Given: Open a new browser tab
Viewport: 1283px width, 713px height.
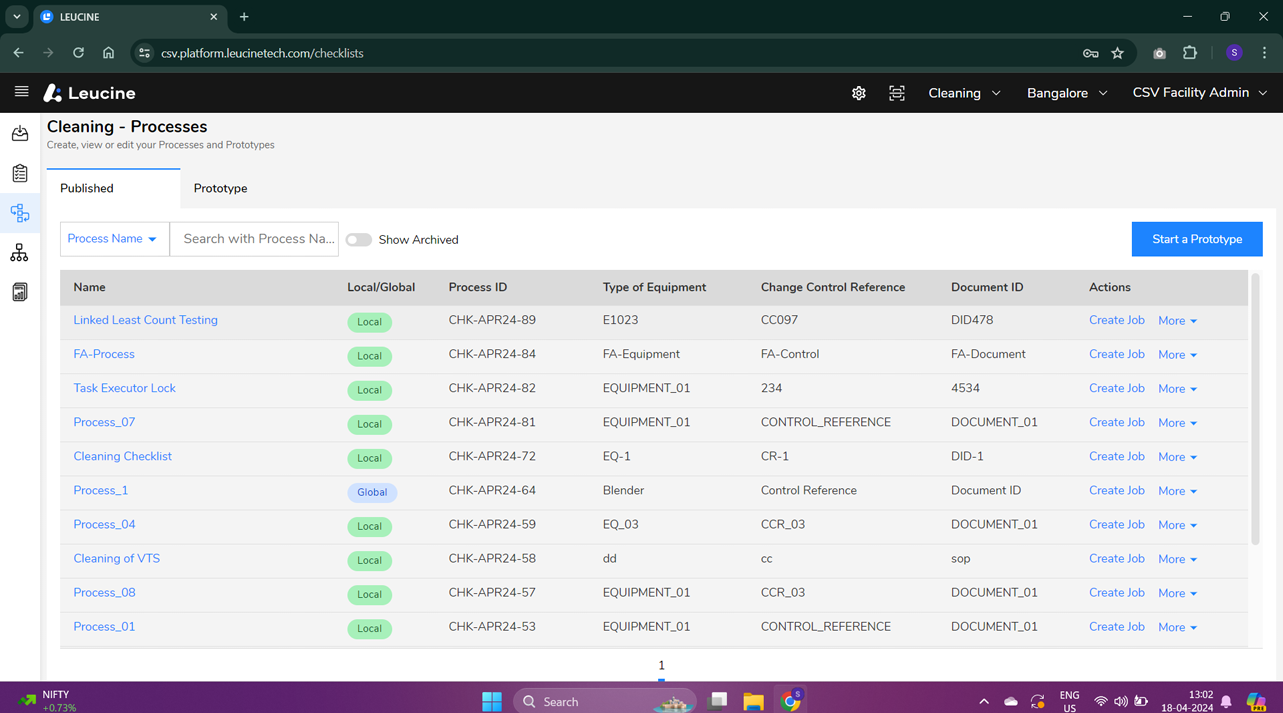Looking at the screenshot, I should [x=244, y=17].
